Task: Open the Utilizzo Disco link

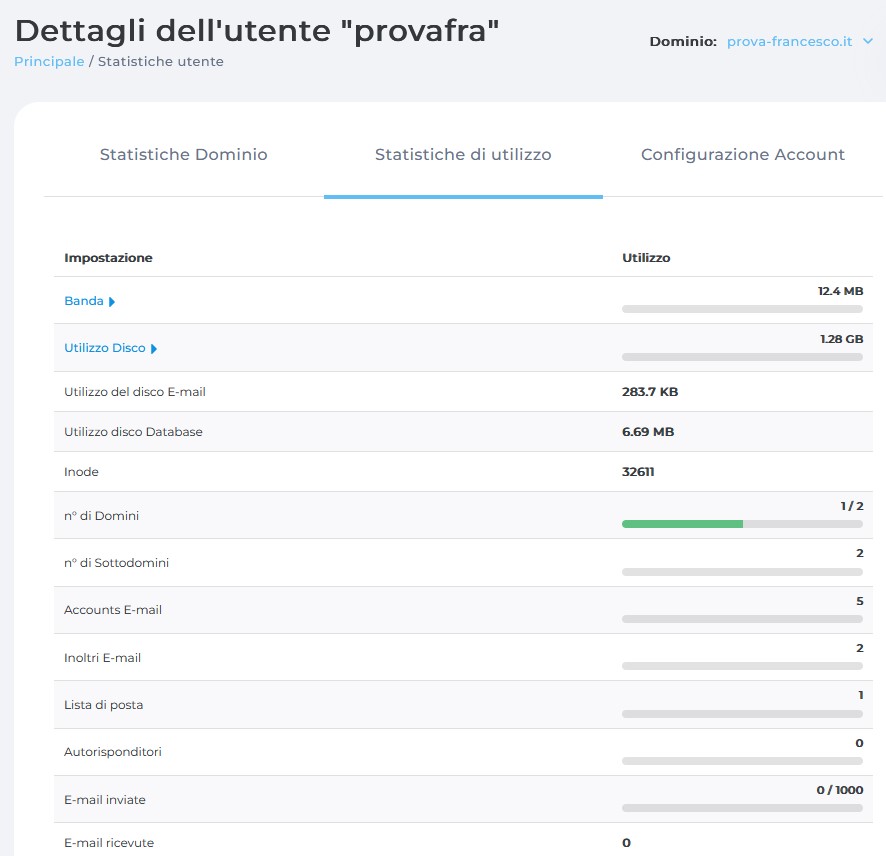Action: (104, 348)
